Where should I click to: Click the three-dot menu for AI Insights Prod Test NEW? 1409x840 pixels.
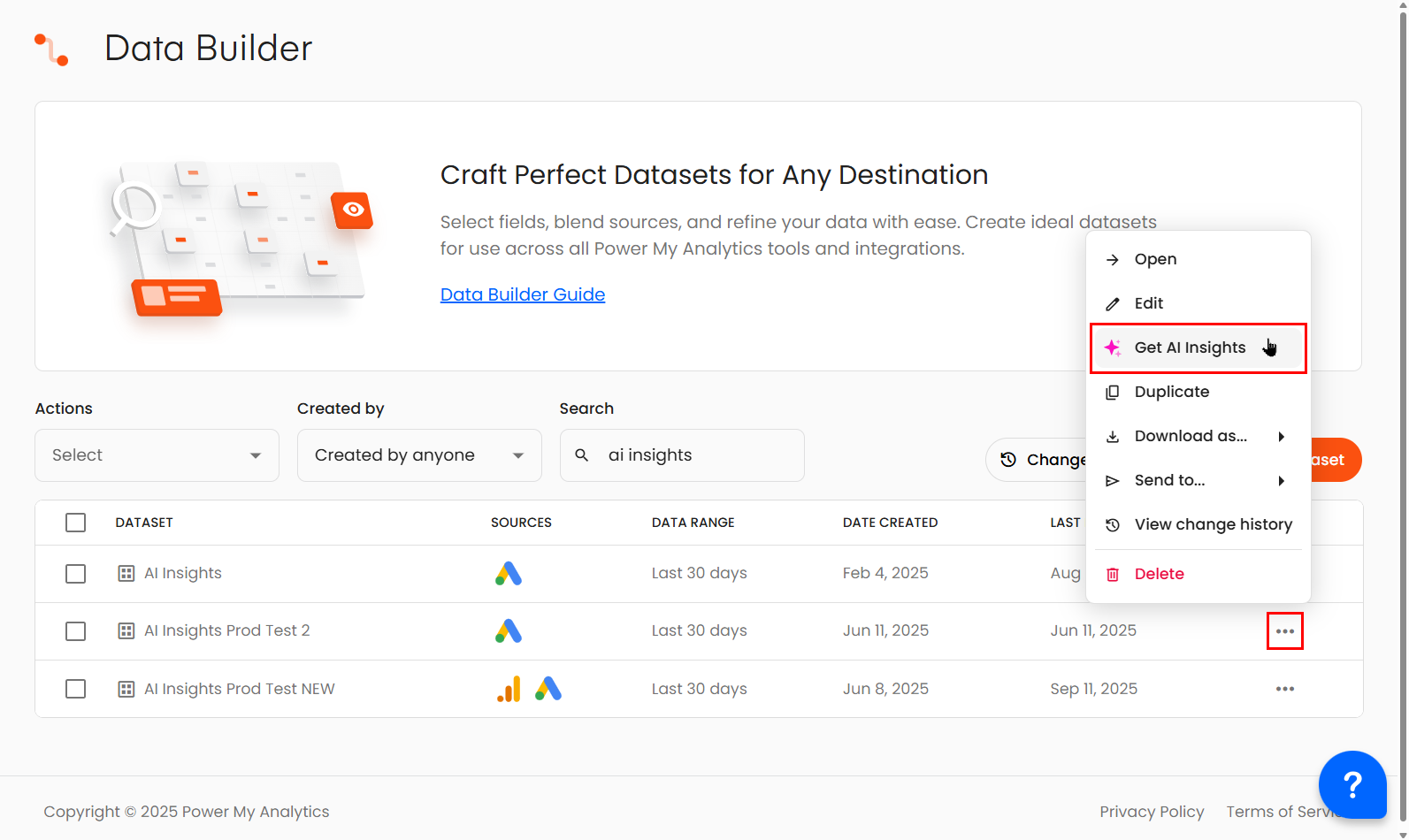coord(1284,689)
